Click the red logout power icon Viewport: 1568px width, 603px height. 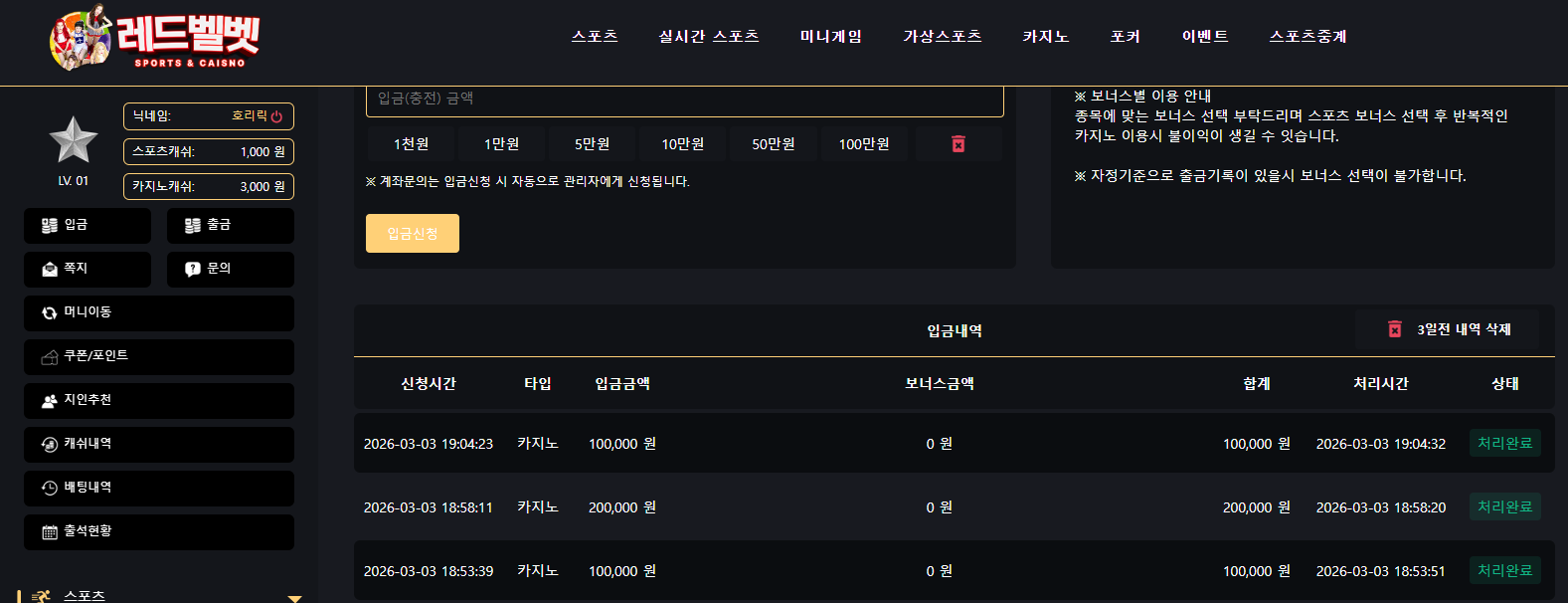(276, 116)
